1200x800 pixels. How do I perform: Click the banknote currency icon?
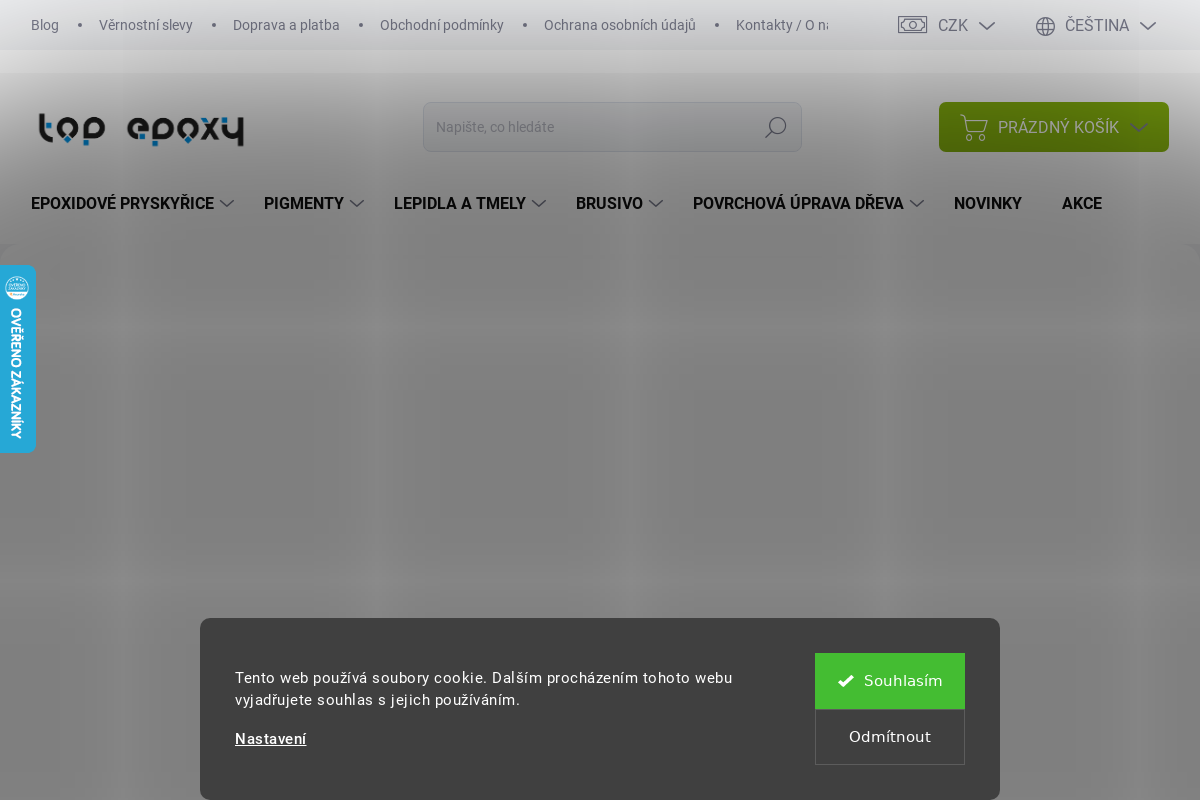pyautogui.click(x=912, y=25)
